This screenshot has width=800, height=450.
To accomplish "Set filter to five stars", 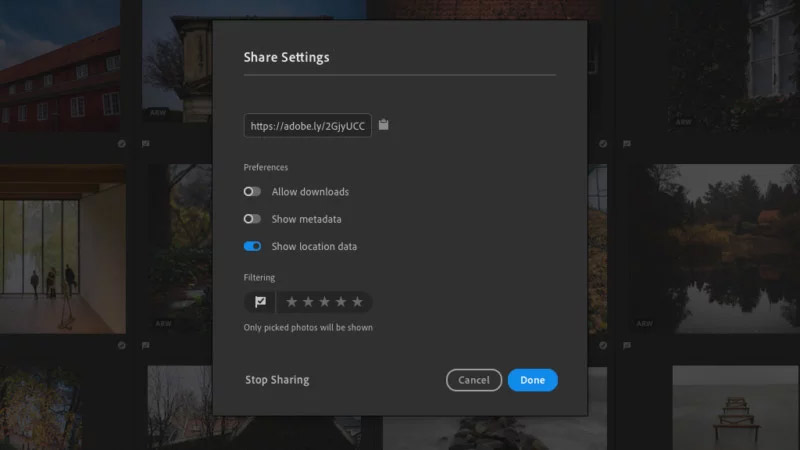I will click(357, 302).
